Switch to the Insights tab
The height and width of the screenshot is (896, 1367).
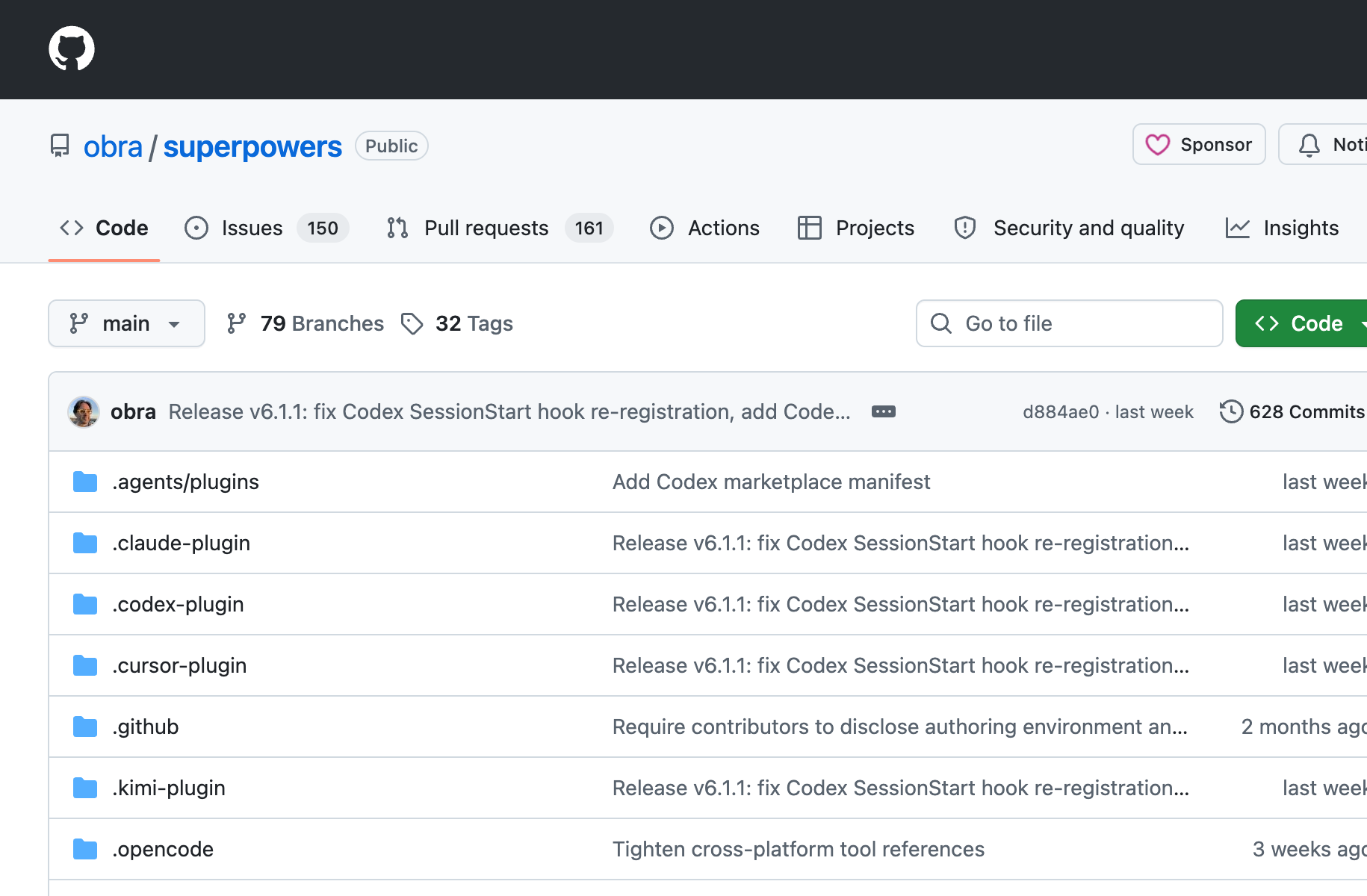tap(1282, 228)
